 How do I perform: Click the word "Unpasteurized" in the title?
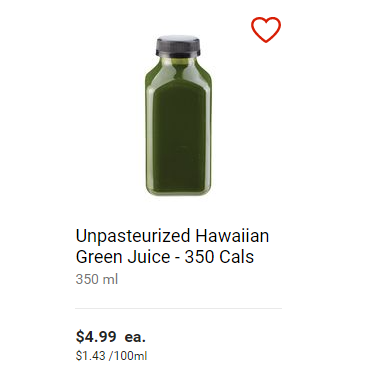click(133, 236)
